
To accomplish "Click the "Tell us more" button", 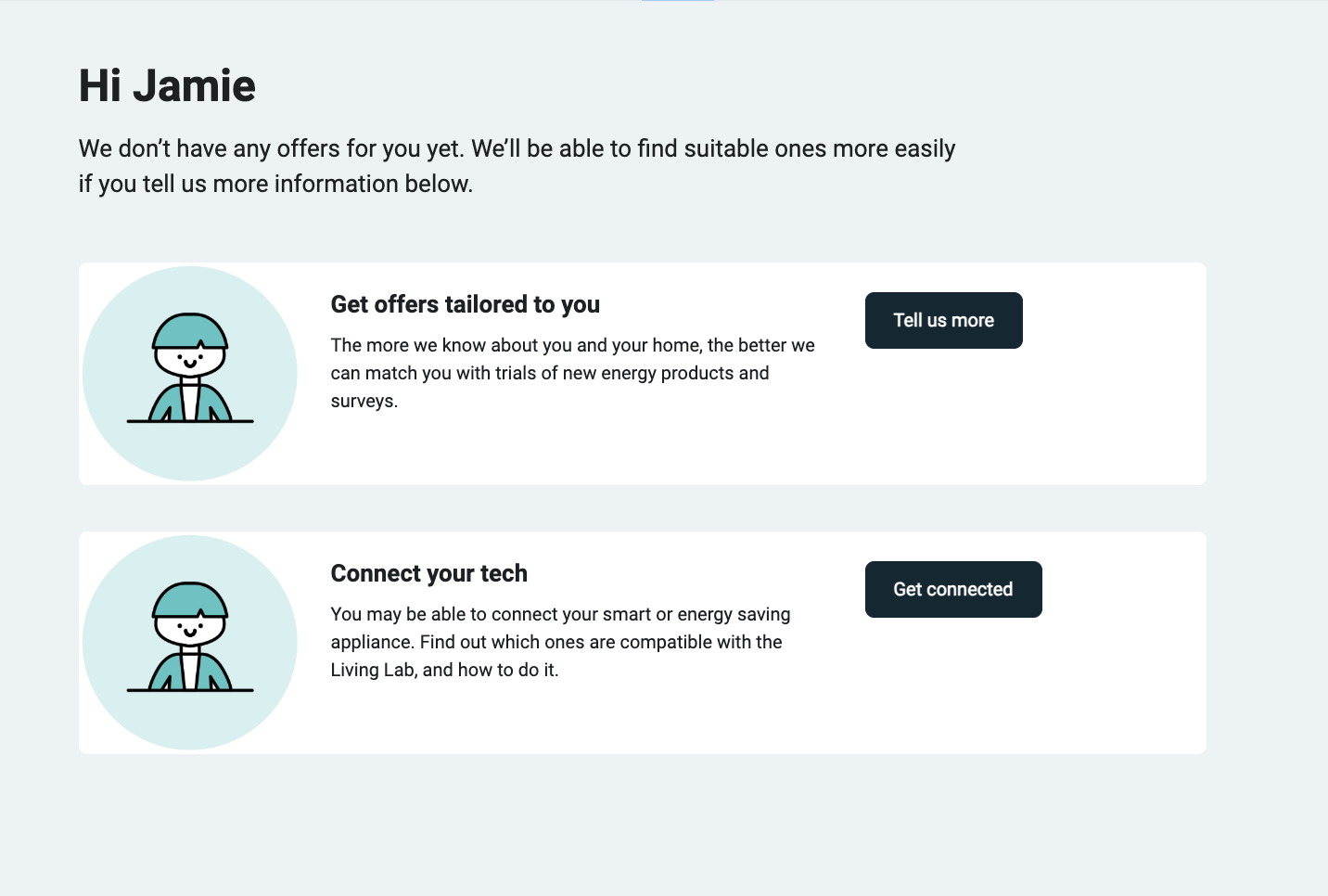I will coord(943,321).
